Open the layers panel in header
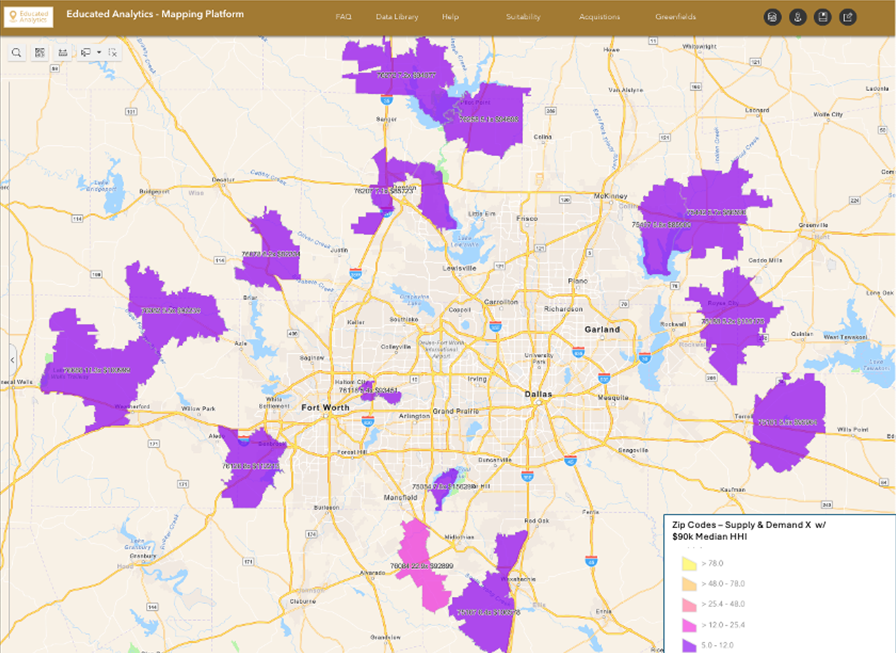 pos(772,17)
